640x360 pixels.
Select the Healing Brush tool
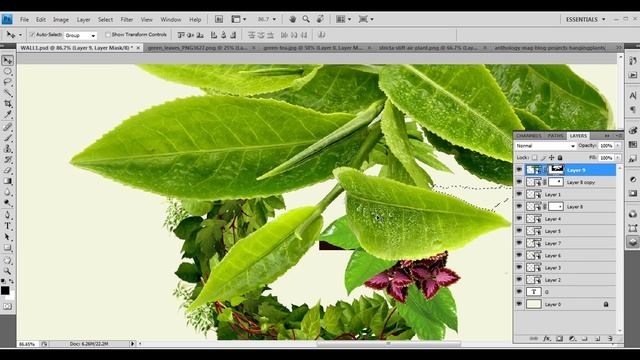point(8,127)
